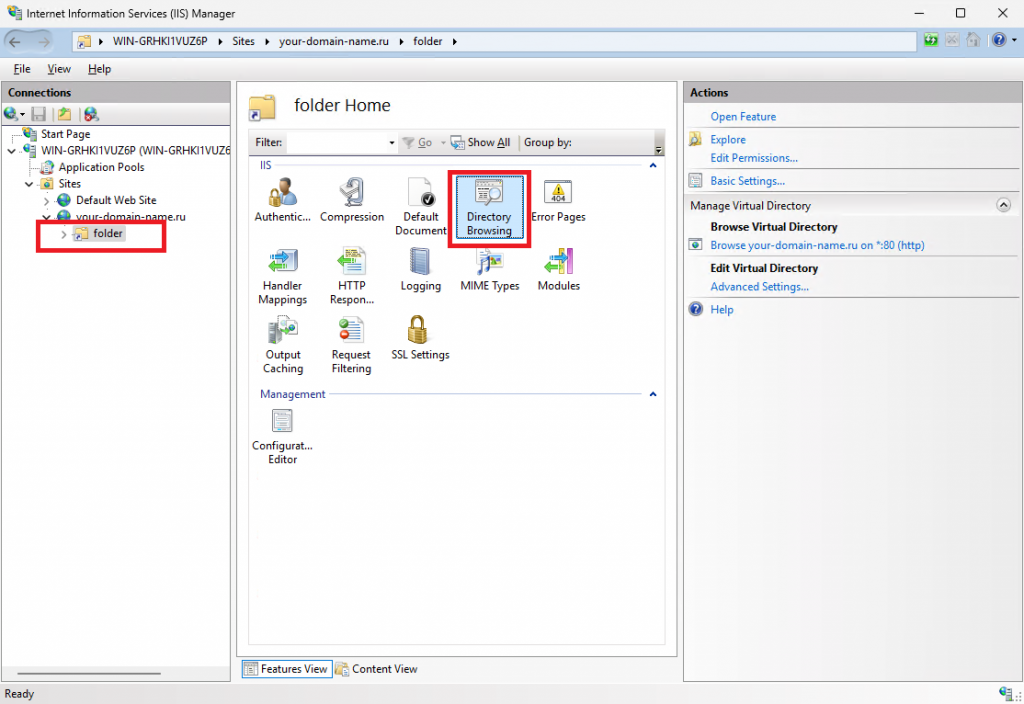Image resolution: width=1024 pixels, height=704 pixels.
Task: Open the MIME Types feature
Action: (x=490, y=270)
